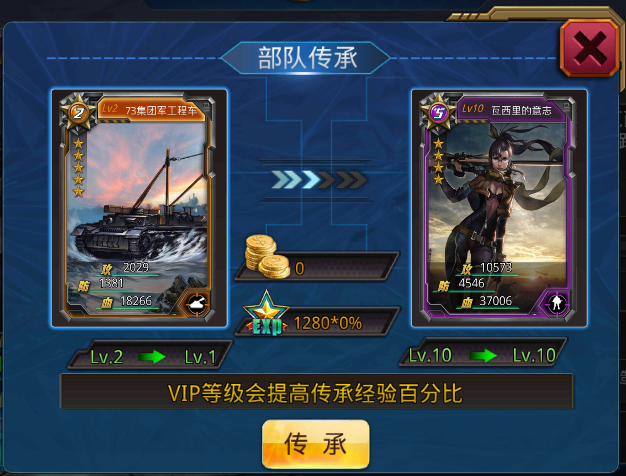
Task: Click the infantry soldier type icon
Action: [557, 303]
